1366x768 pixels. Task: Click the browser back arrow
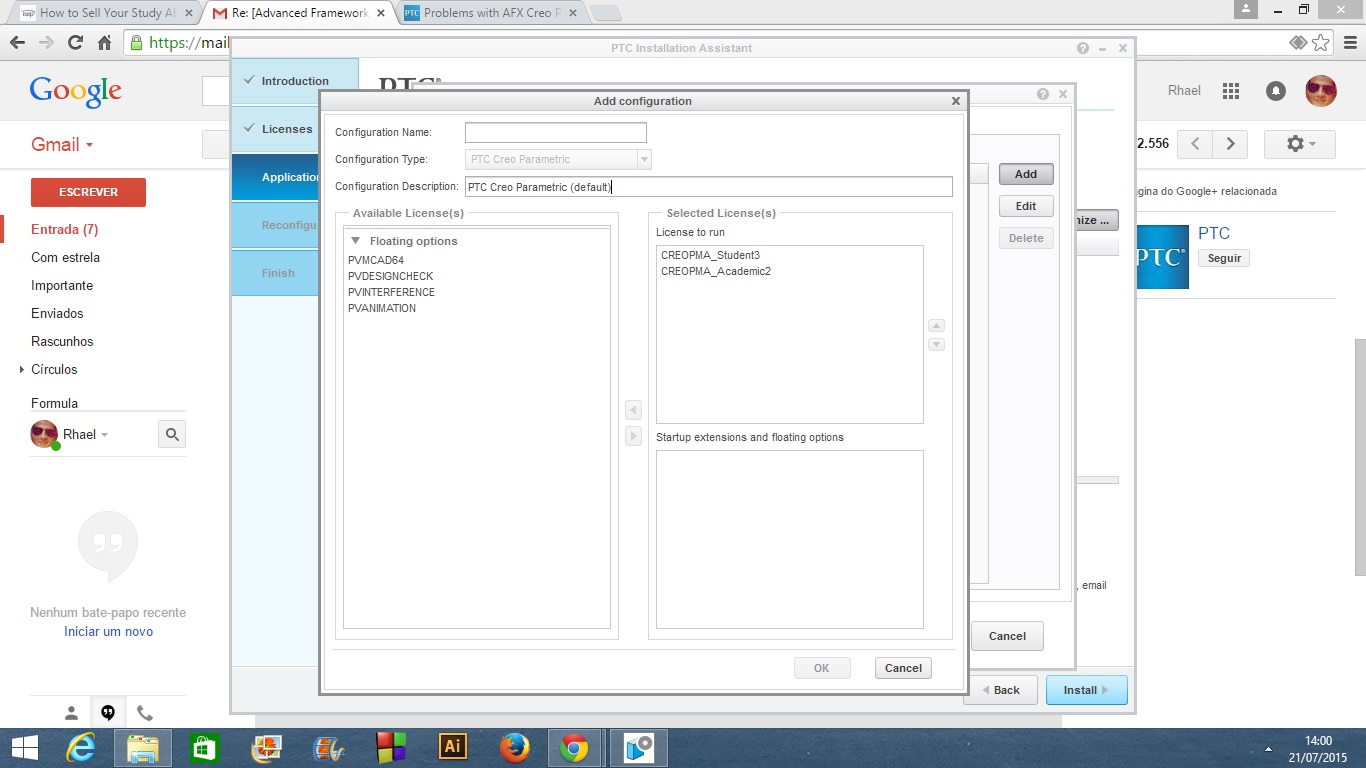17,43
